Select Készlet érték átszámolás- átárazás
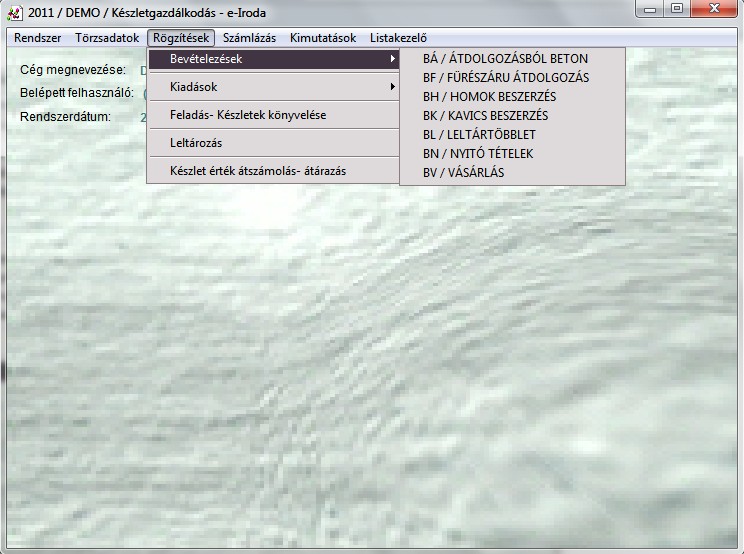Viewport: 744px width, 554px height. 258,171
